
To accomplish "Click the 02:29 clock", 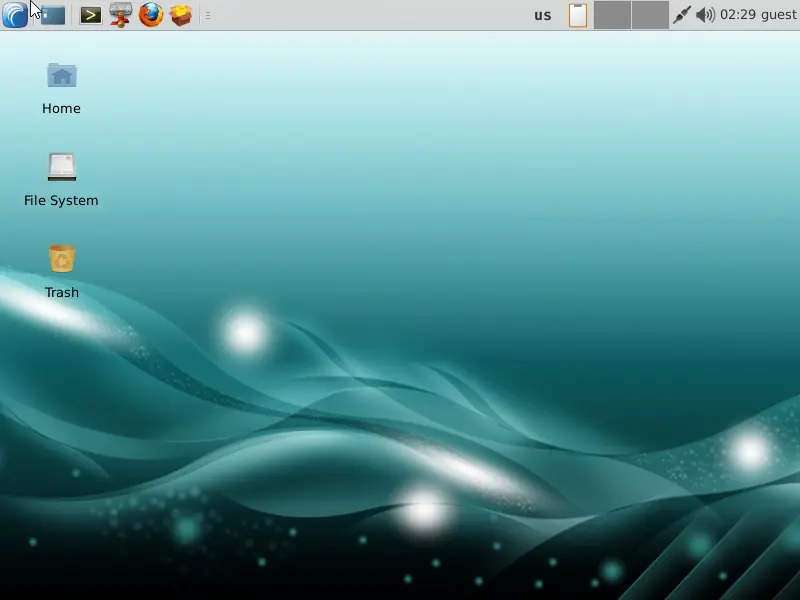I will point(738,15).
